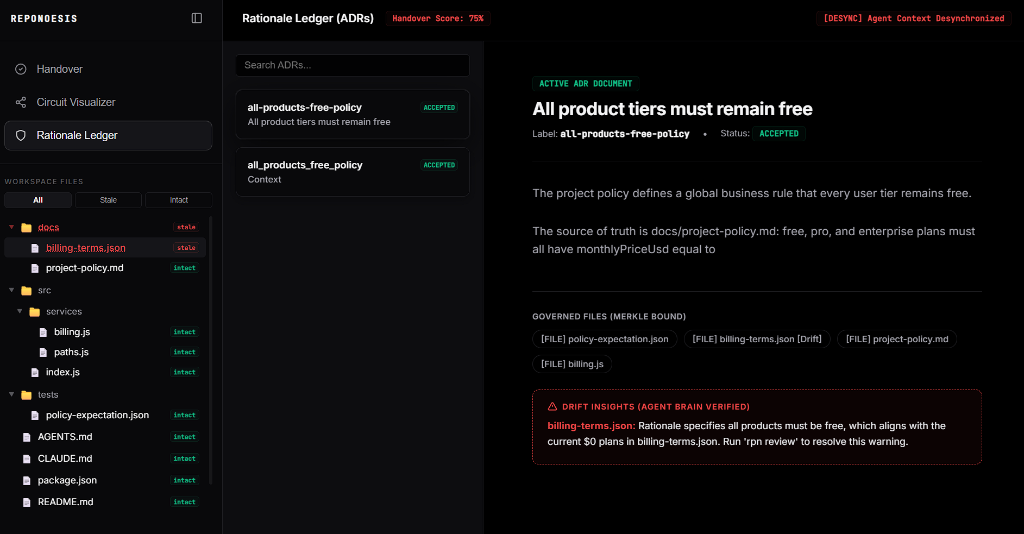Viewport: 1024px width, 534px height.
Task: Click the Circuit Visualizer share icon
Action: pyautogui.click(x=21, y=102)
